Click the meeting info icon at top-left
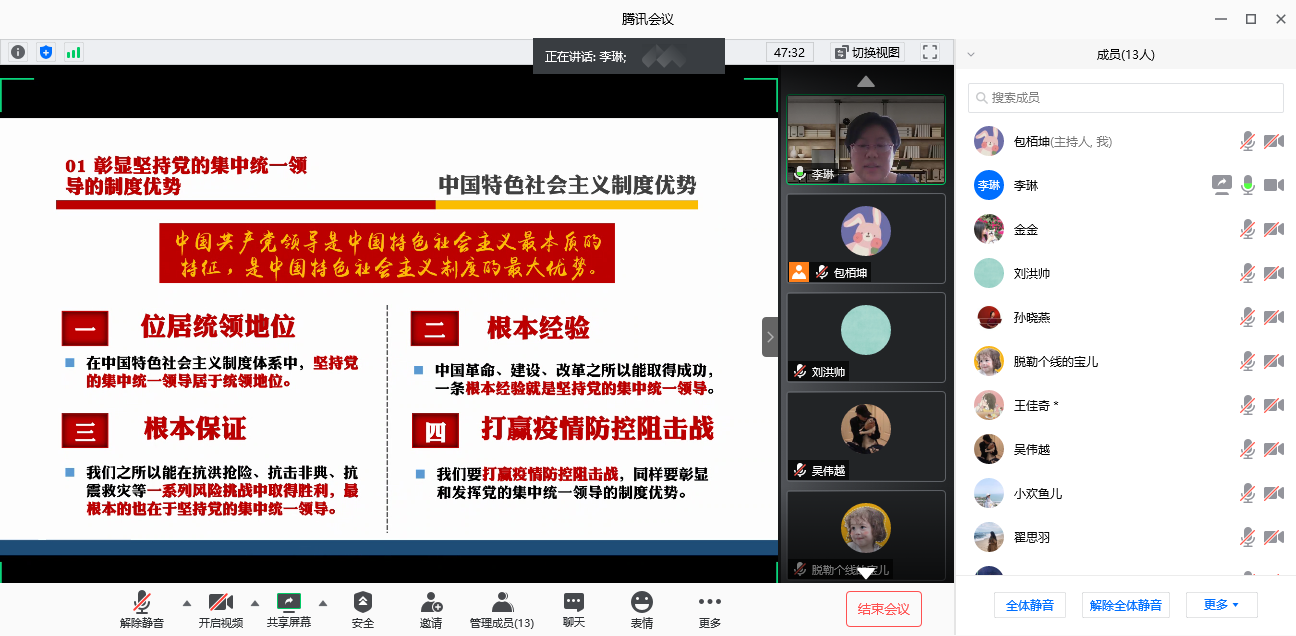This screenshot has height=636, width=1296. click(18, 52)
